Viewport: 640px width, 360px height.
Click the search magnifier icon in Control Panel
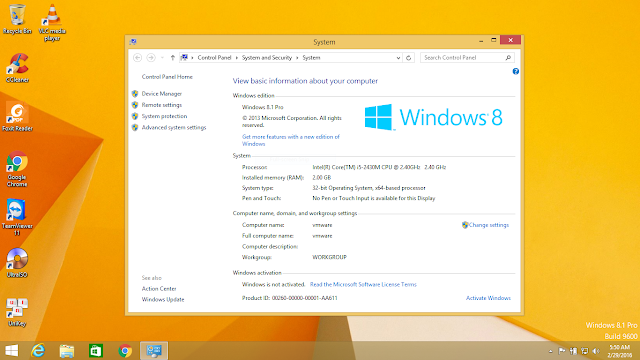click(x=508, y=58)
